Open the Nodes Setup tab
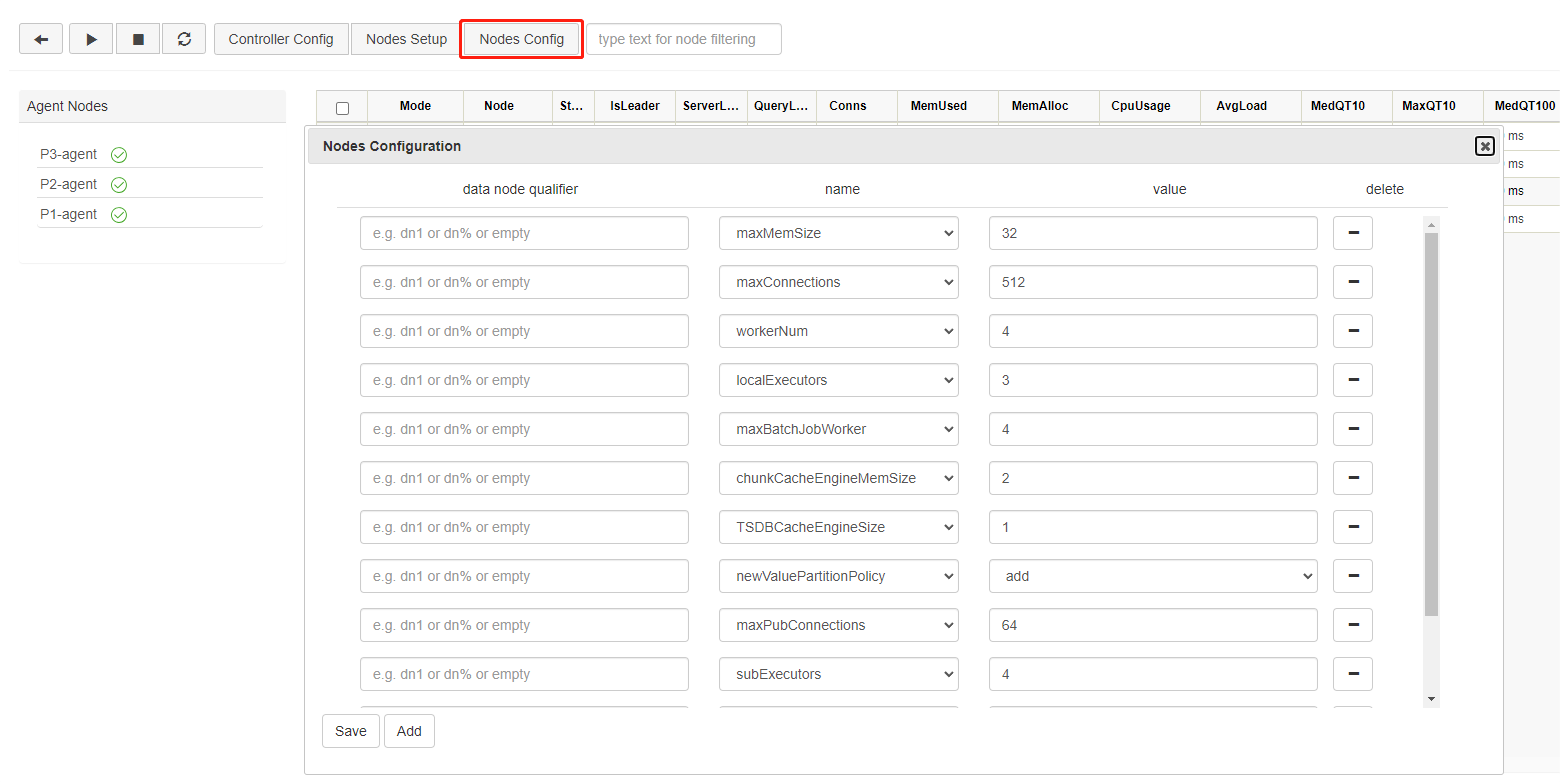 pos(406,39)
